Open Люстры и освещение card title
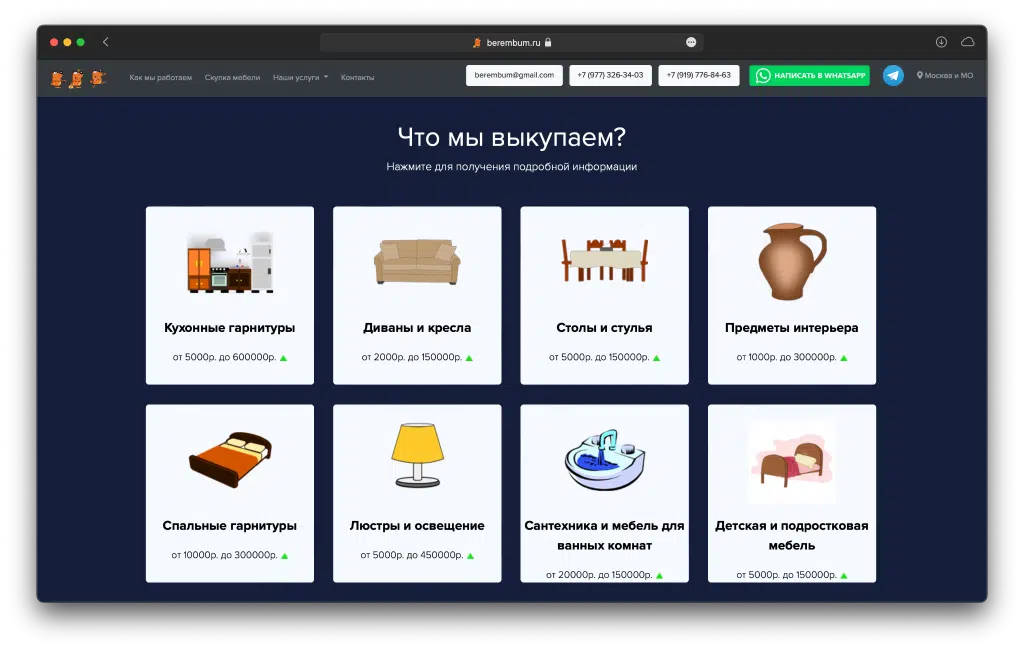 pos(417,526)
